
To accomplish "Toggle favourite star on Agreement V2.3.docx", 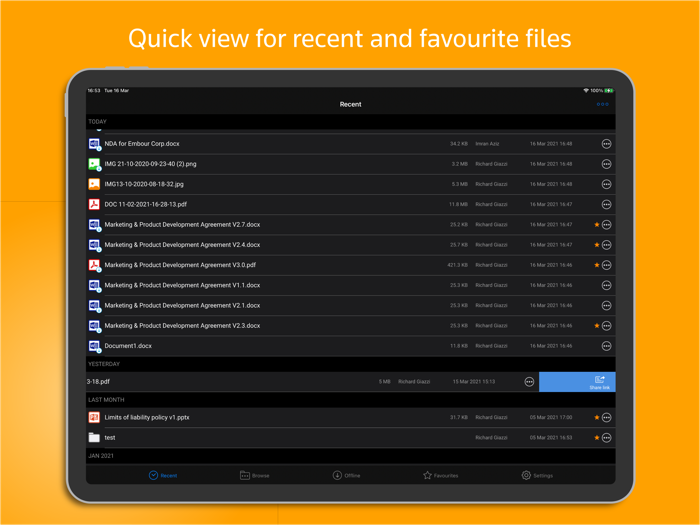I will tap(596, 325).
